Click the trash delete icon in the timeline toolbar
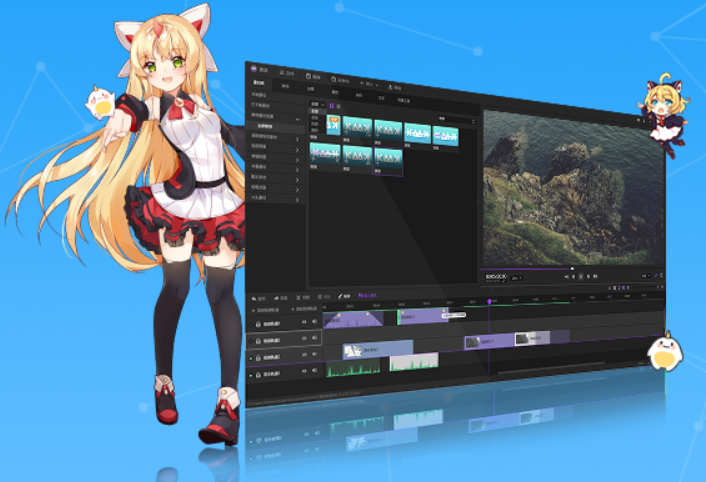706x482 pixels. click(320, 297)
